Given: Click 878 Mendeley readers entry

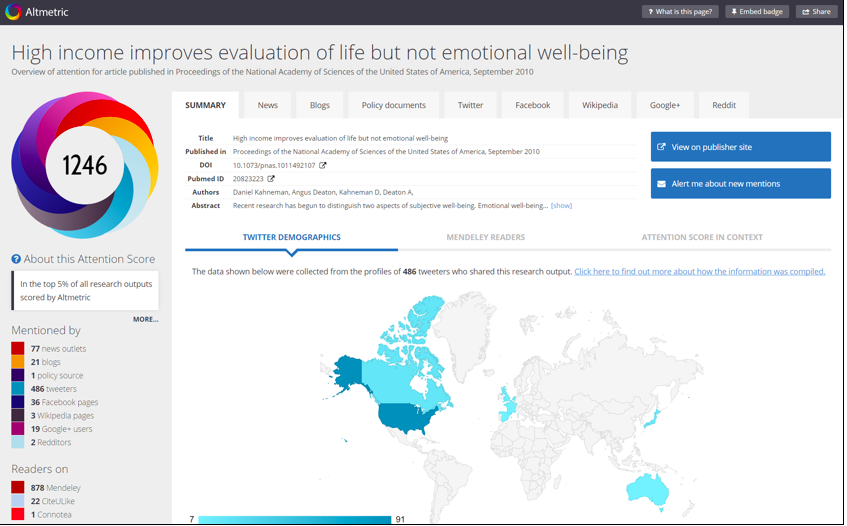Looking at the screenshot, I should coord(56,488).
